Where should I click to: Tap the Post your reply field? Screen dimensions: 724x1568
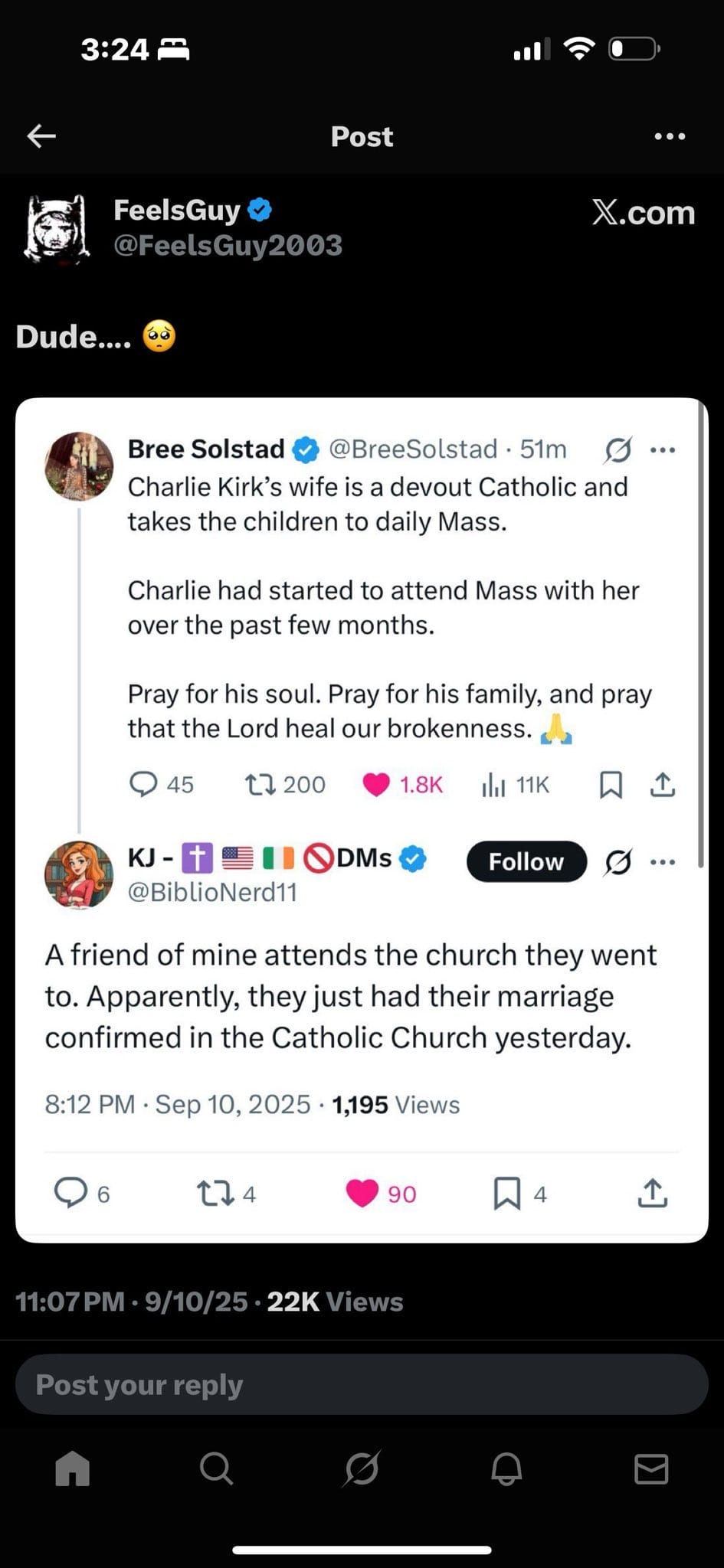tap(362, 1384)
